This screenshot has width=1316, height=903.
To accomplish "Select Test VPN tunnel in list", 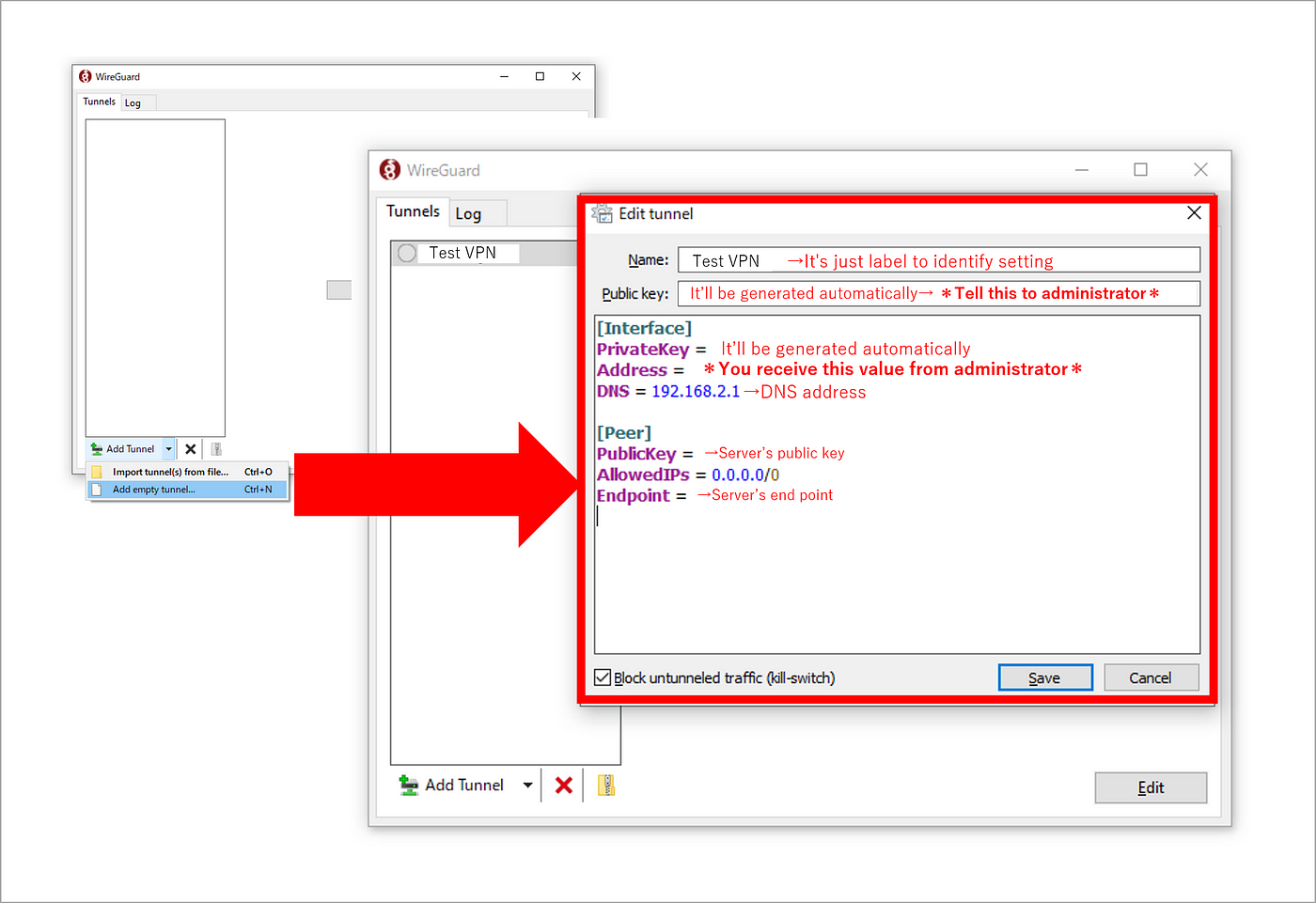I will (x=485, y=253).
